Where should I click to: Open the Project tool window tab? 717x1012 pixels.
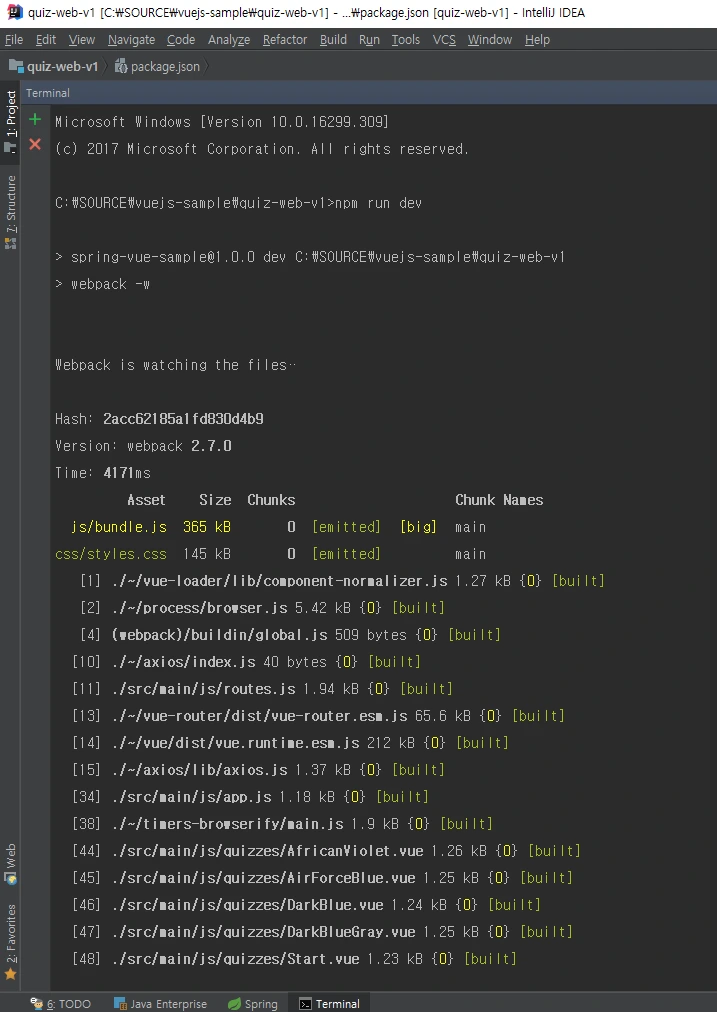10,121
